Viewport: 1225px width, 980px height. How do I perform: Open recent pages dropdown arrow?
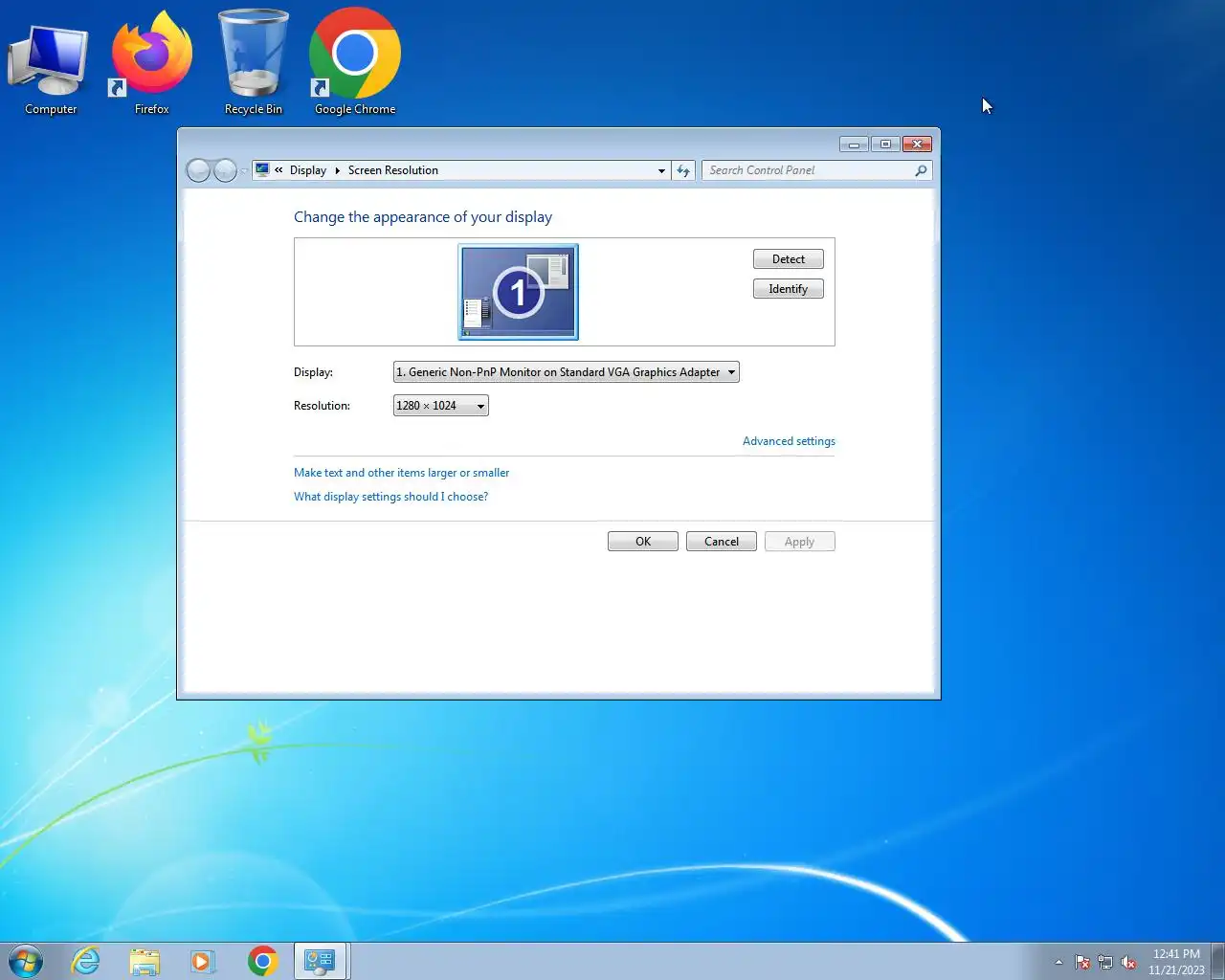[244, 171]
